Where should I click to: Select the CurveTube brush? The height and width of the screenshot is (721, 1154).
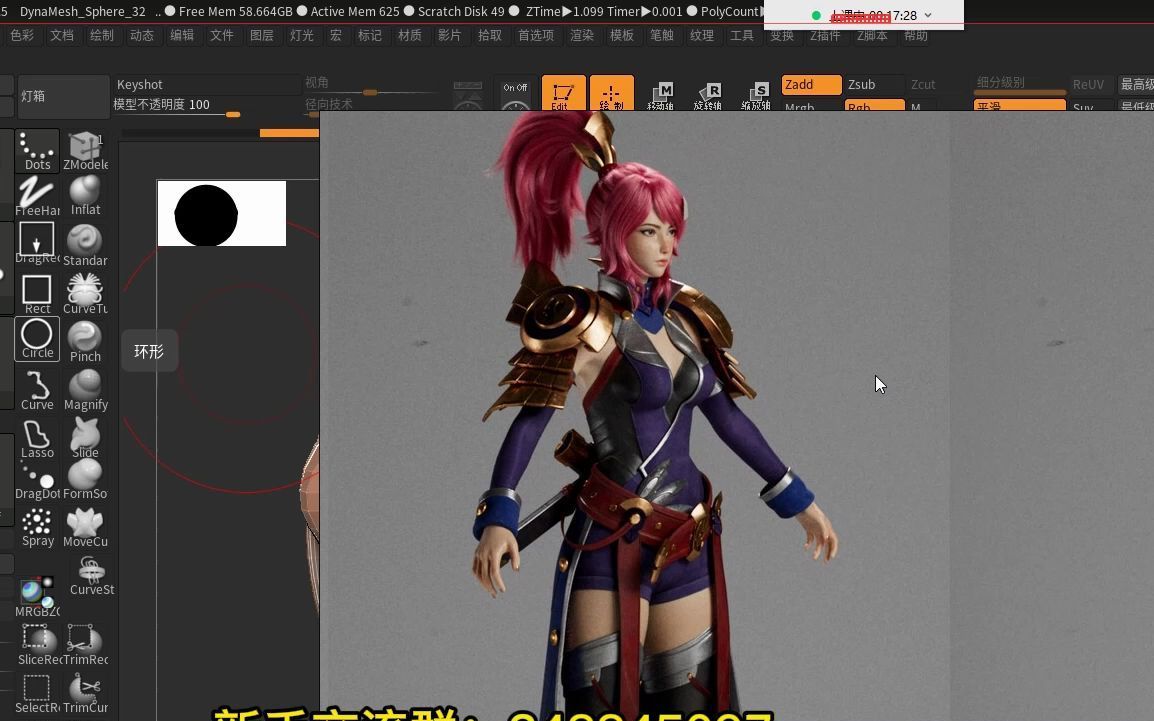(x=85, y=289)
